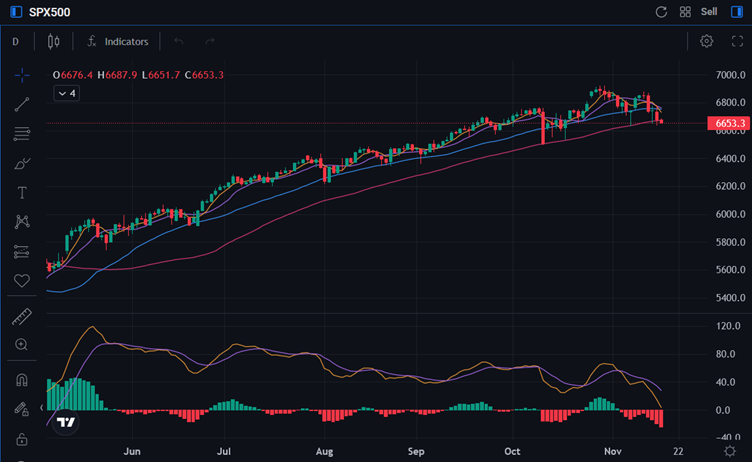Open the D timeframe interval dropdown
752x462 pixels.
coord(16,41)
